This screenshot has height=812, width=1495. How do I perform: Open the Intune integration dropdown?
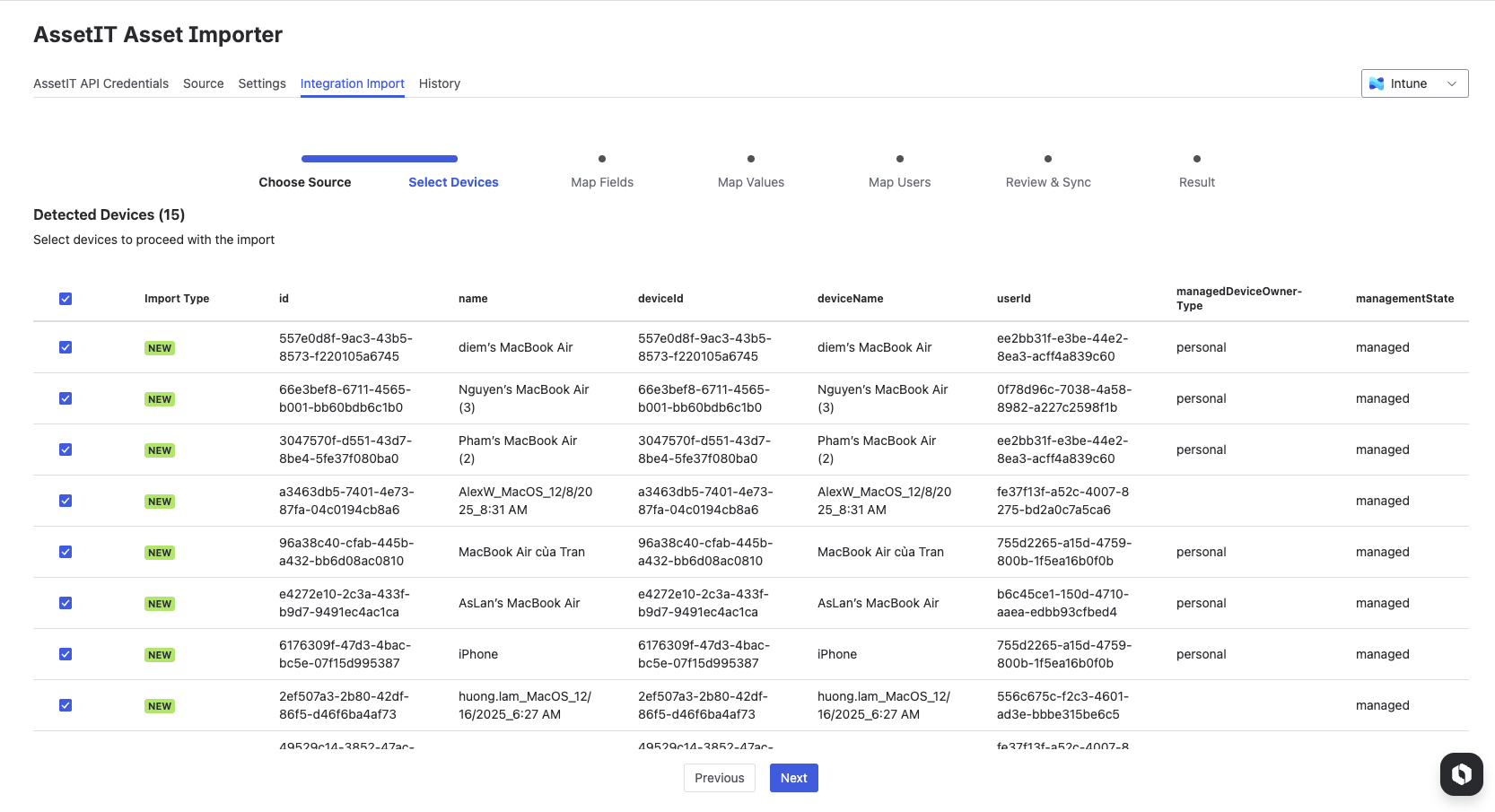(1414, 83)
